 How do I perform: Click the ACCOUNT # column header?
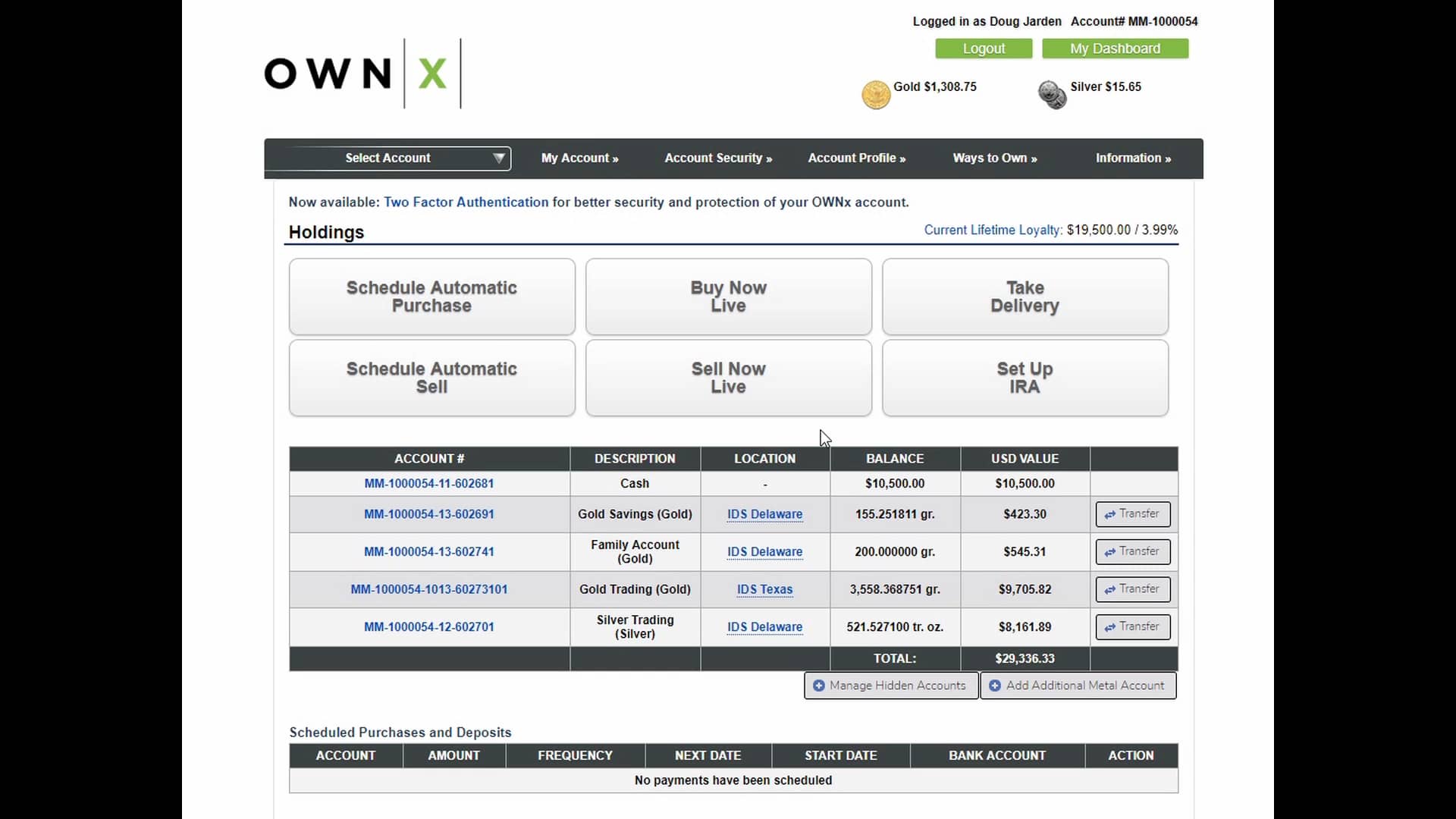pos(429,459)
